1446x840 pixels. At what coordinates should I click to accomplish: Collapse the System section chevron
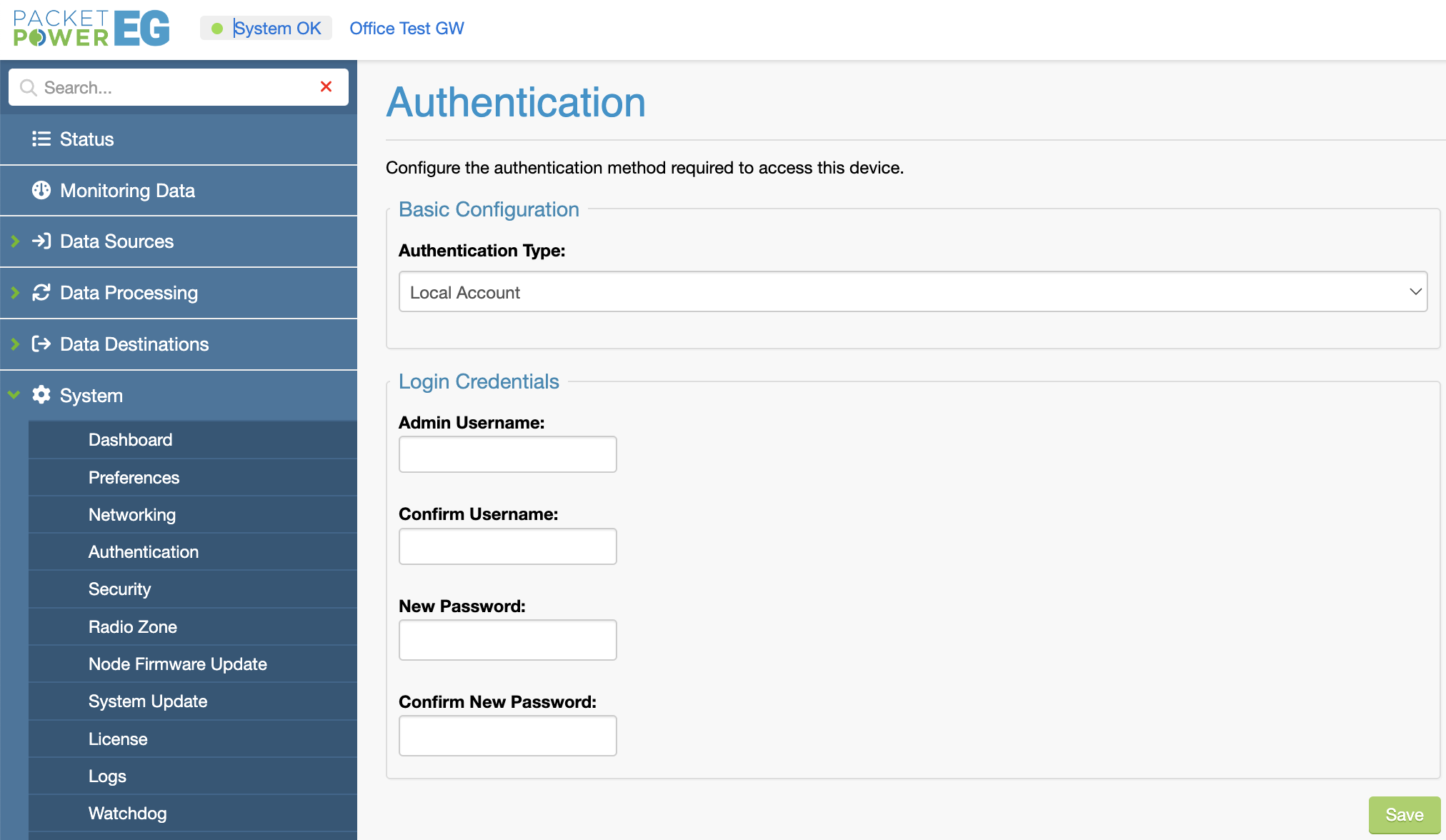14,395
